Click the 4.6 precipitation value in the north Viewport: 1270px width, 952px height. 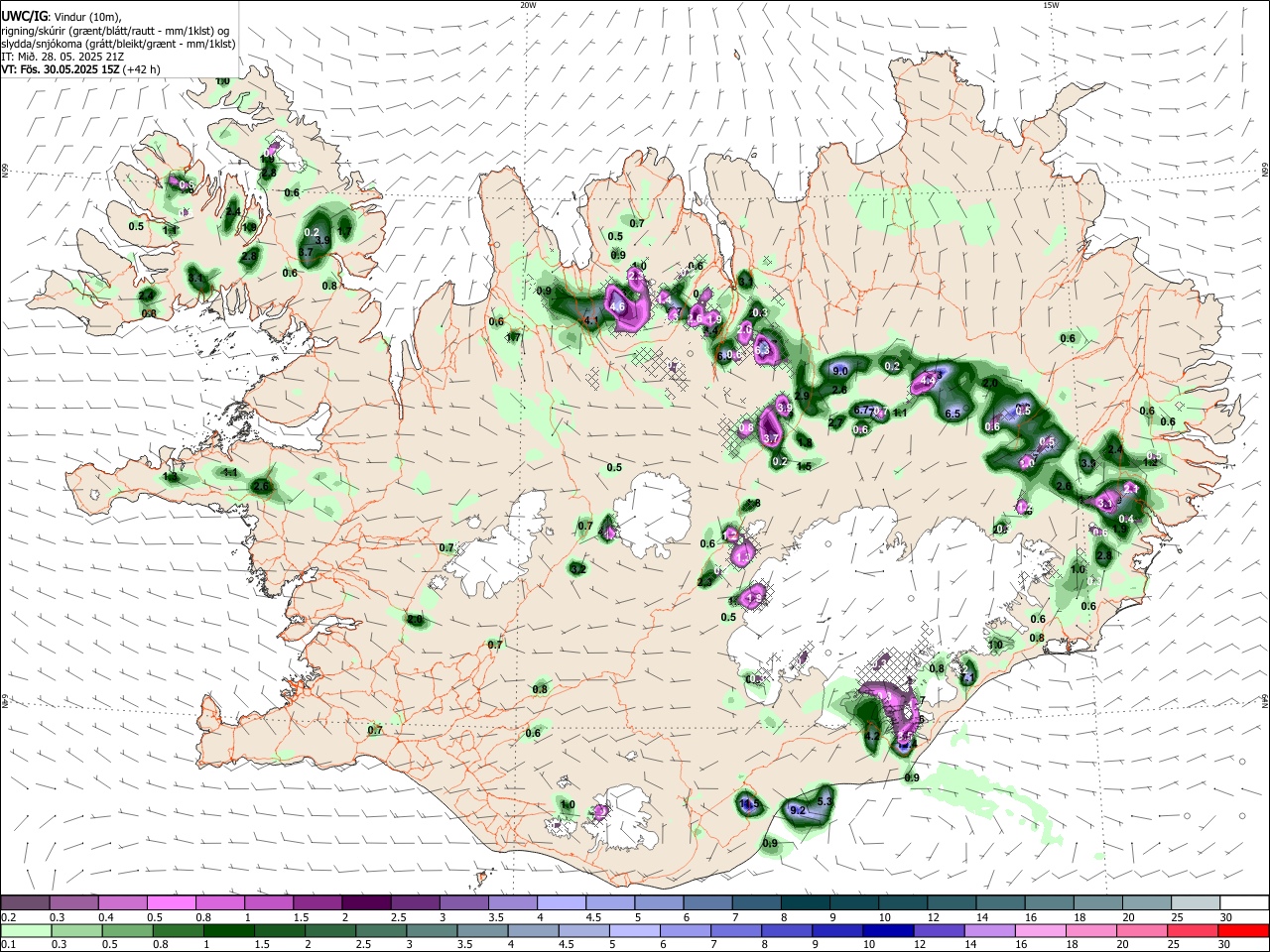[616, 306]
